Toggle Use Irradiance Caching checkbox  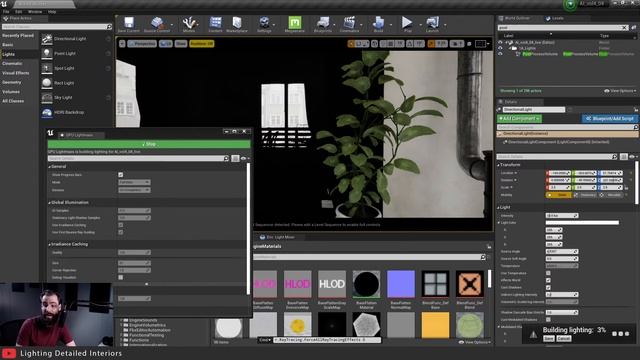pyautogui.click(x=120, y=225)
